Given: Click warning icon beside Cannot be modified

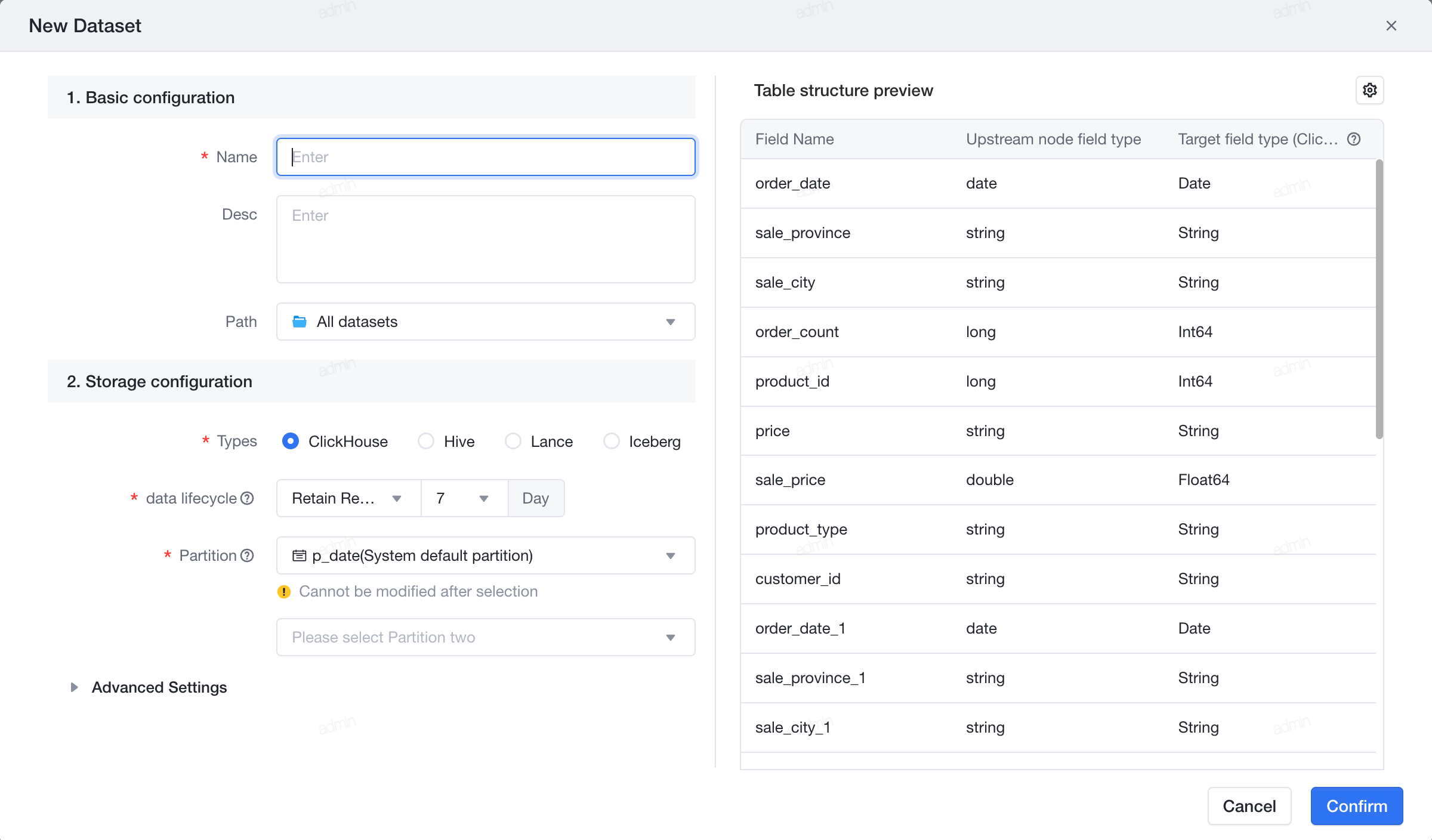Looking at the screenshot, I should (x=284, y=591).
